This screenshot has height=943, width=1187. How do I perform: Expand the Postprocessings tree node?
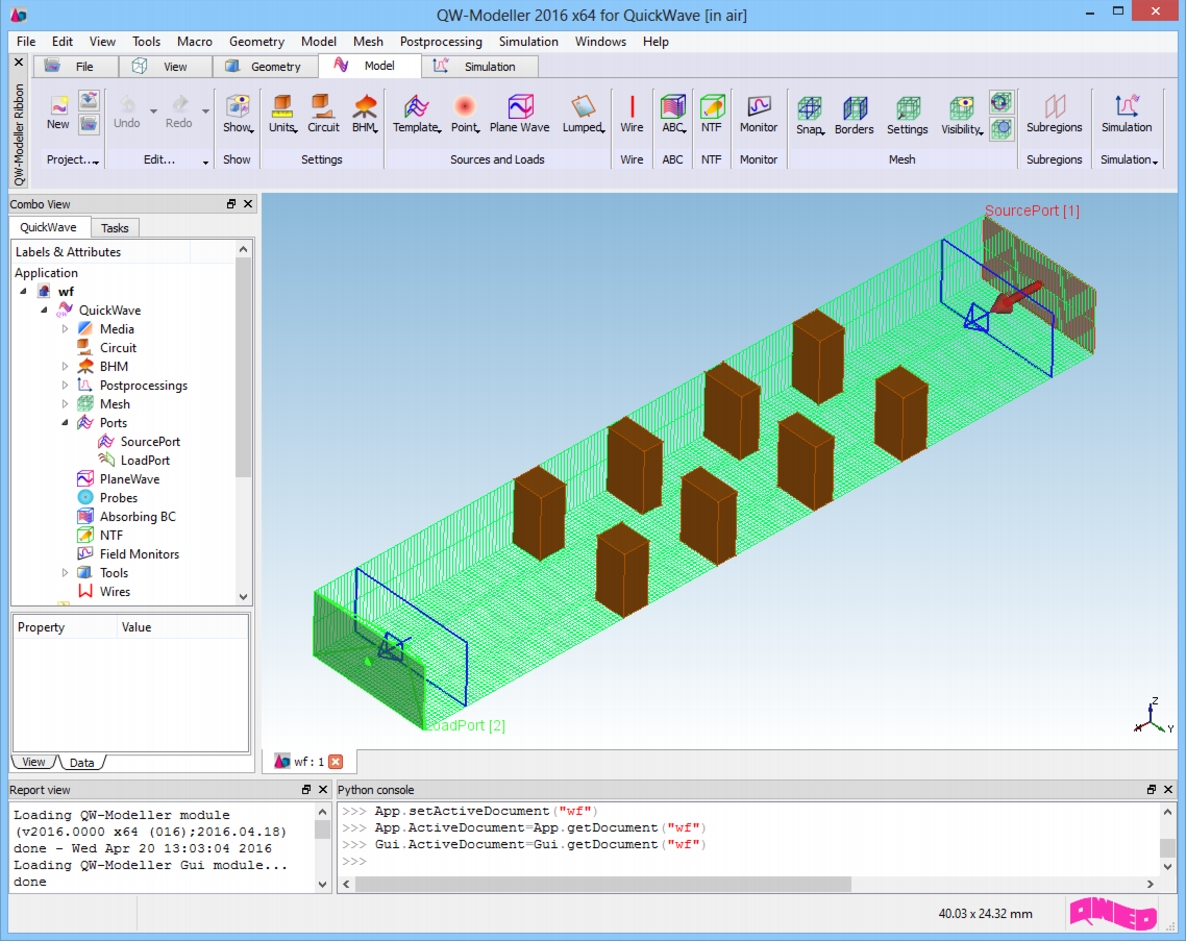coord(64,385)
